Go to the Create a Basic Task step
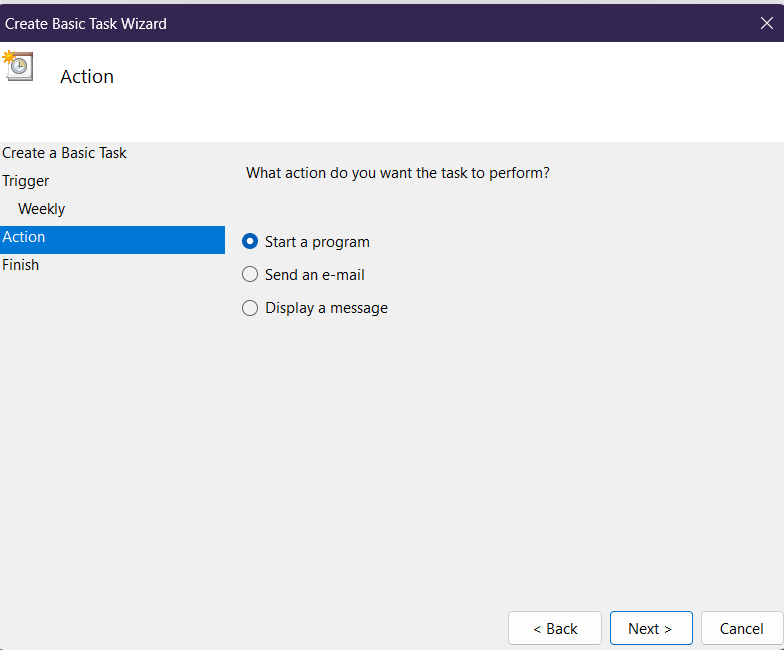The height and width of the screenshot is (650, 784). tap(64, 153)
